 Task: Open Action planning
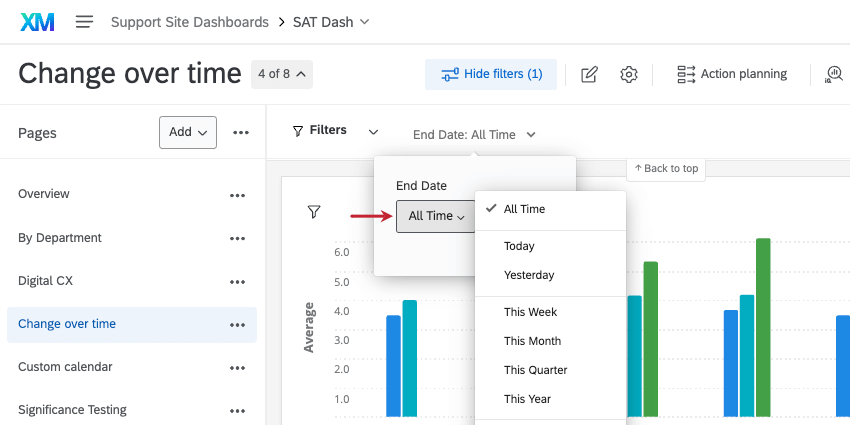coord(732,74)
